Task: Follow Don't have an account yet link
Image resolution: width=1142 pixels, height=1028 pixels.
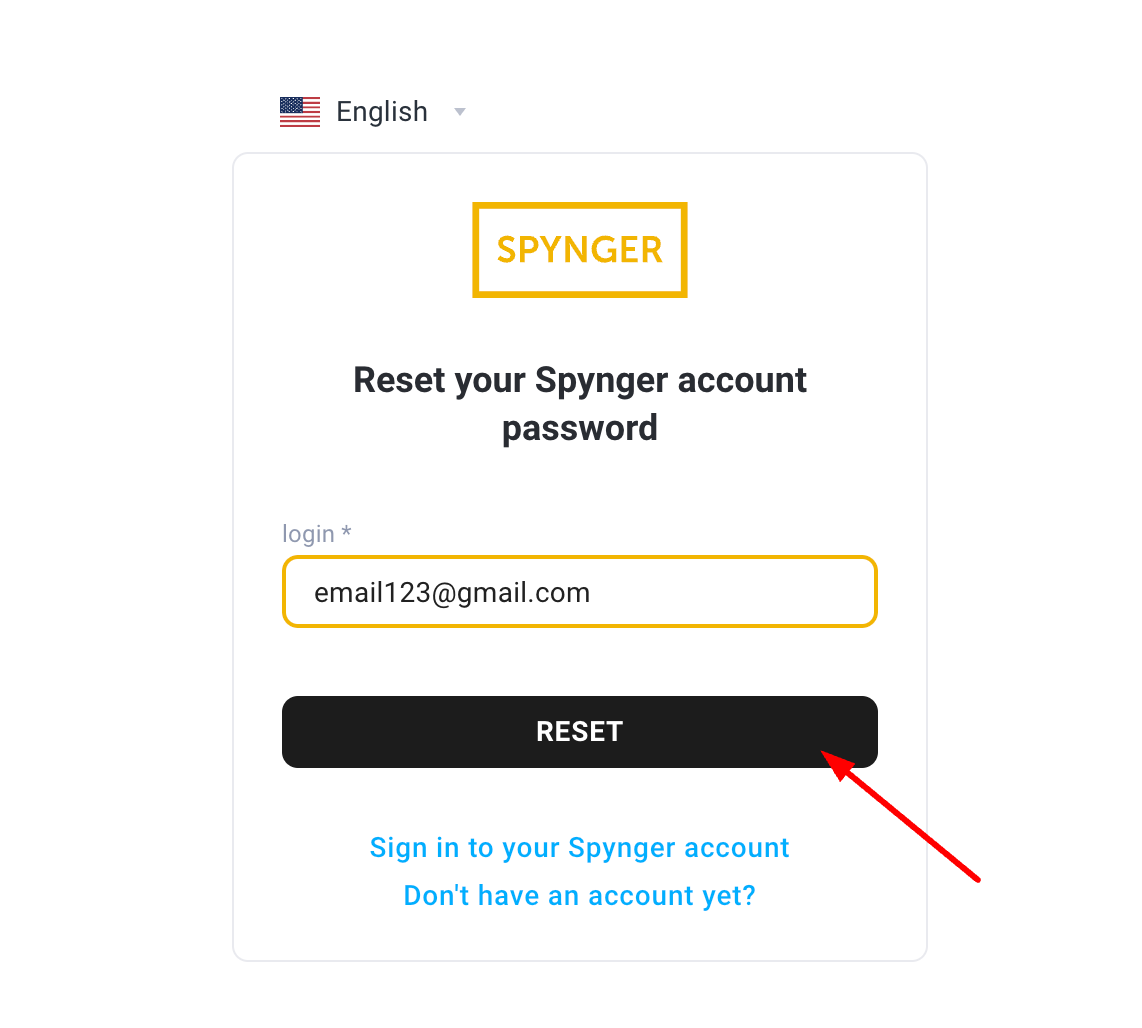Action: pos(580,895)
